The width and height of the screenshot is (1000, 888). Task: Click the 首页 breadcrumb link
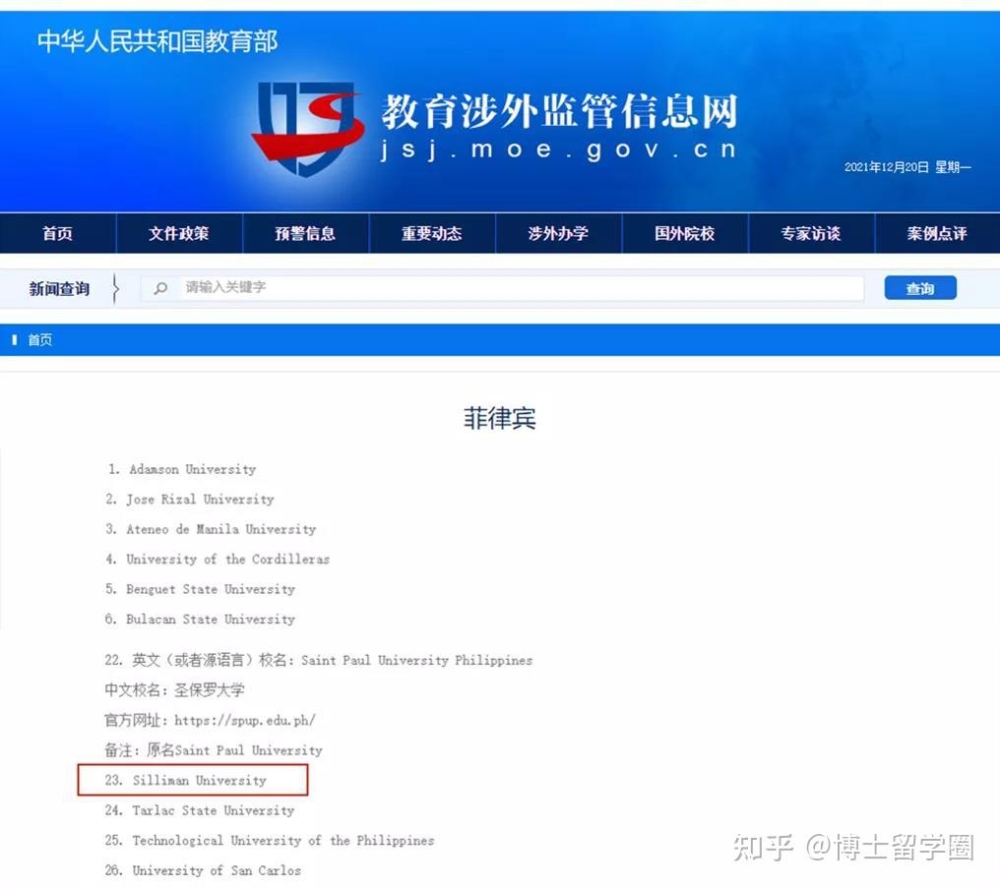pyautogui.click(x=40, y=340)
